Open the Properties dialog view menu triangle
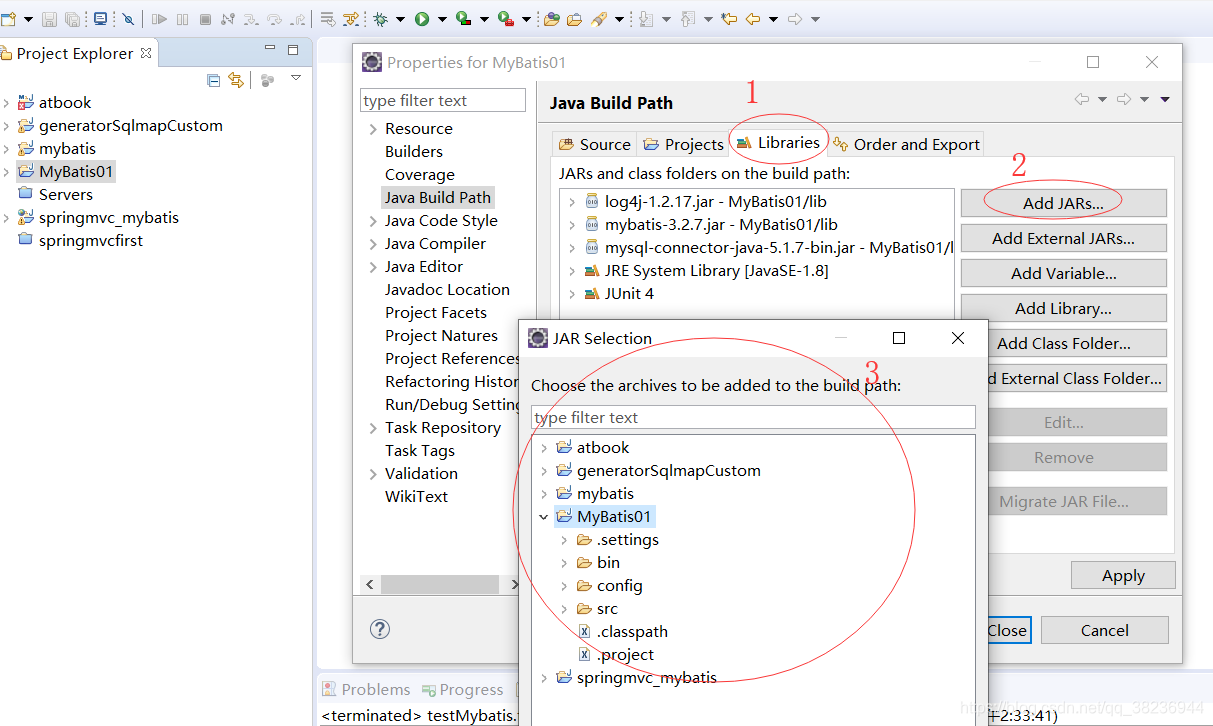Screen dimensions: 1213x726 1165,100
